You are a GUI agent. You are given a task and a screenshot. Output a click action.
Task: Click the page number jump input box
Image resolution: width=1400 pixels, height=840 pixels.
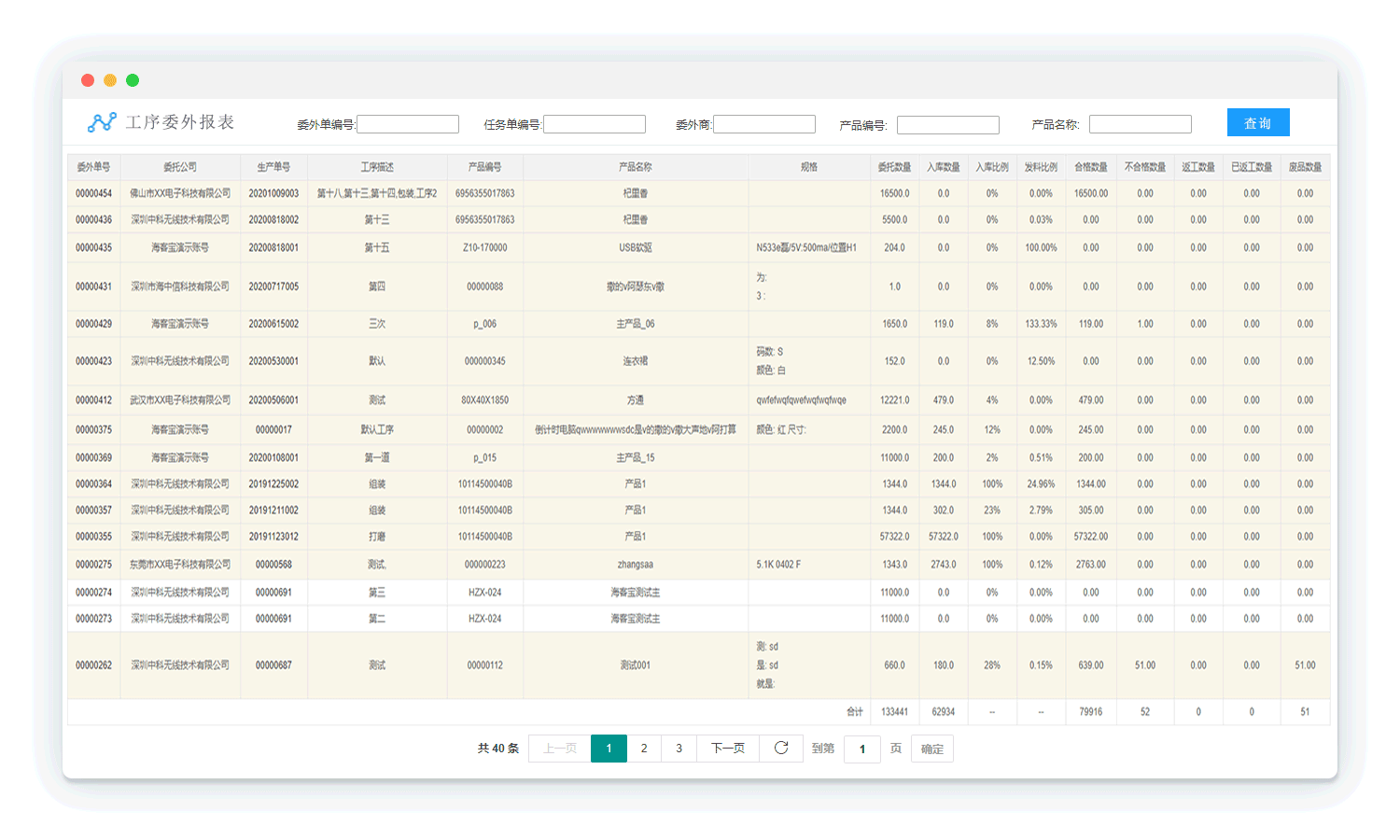(x=862, y=749)
